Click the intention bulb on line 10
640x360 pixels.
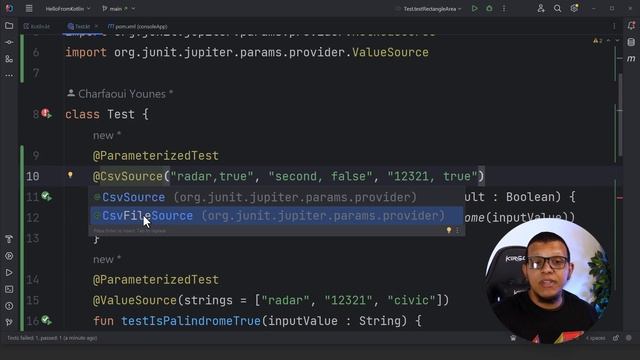point(70,175)
